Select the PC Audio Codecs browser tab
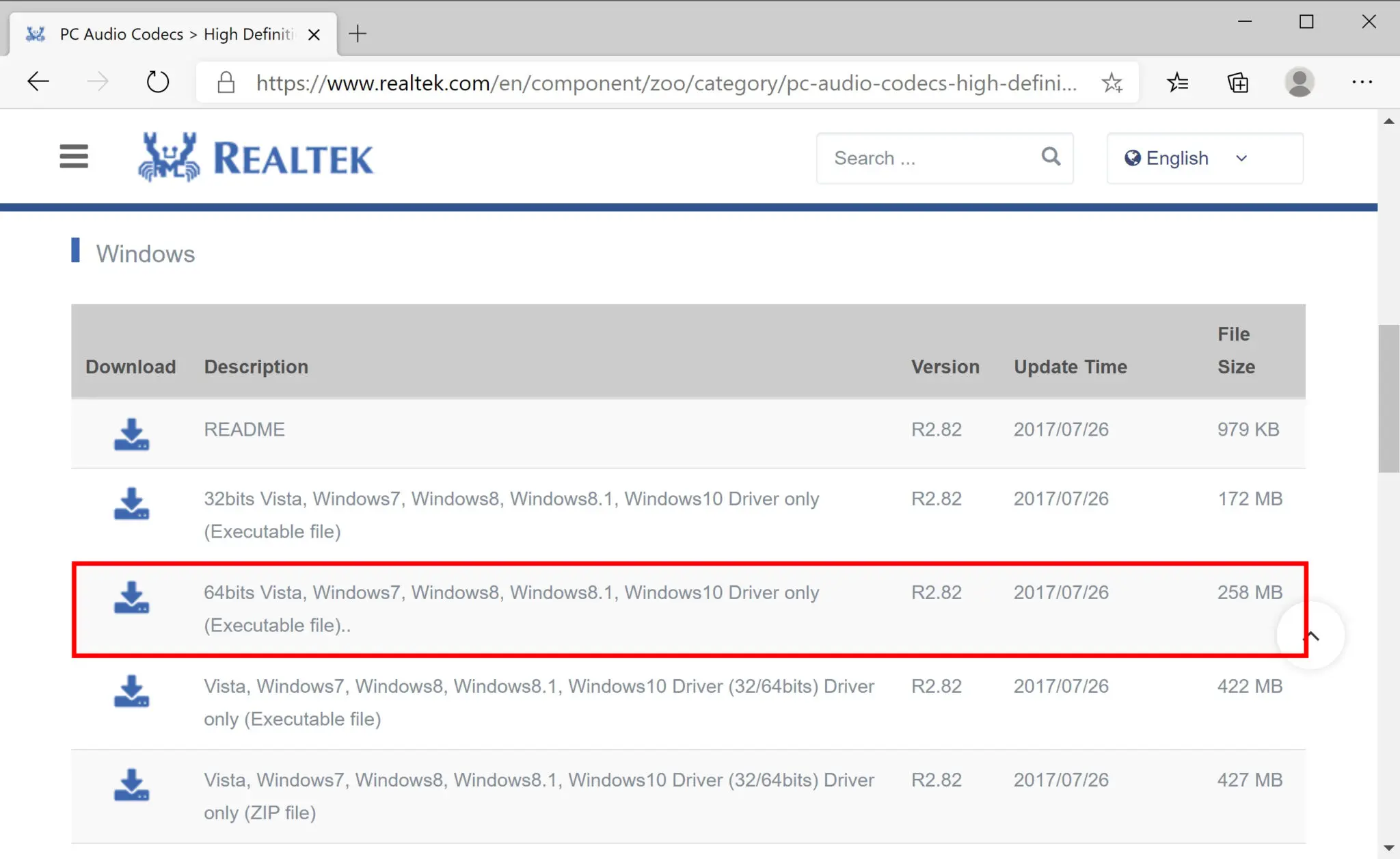 (x=164, y=33)
